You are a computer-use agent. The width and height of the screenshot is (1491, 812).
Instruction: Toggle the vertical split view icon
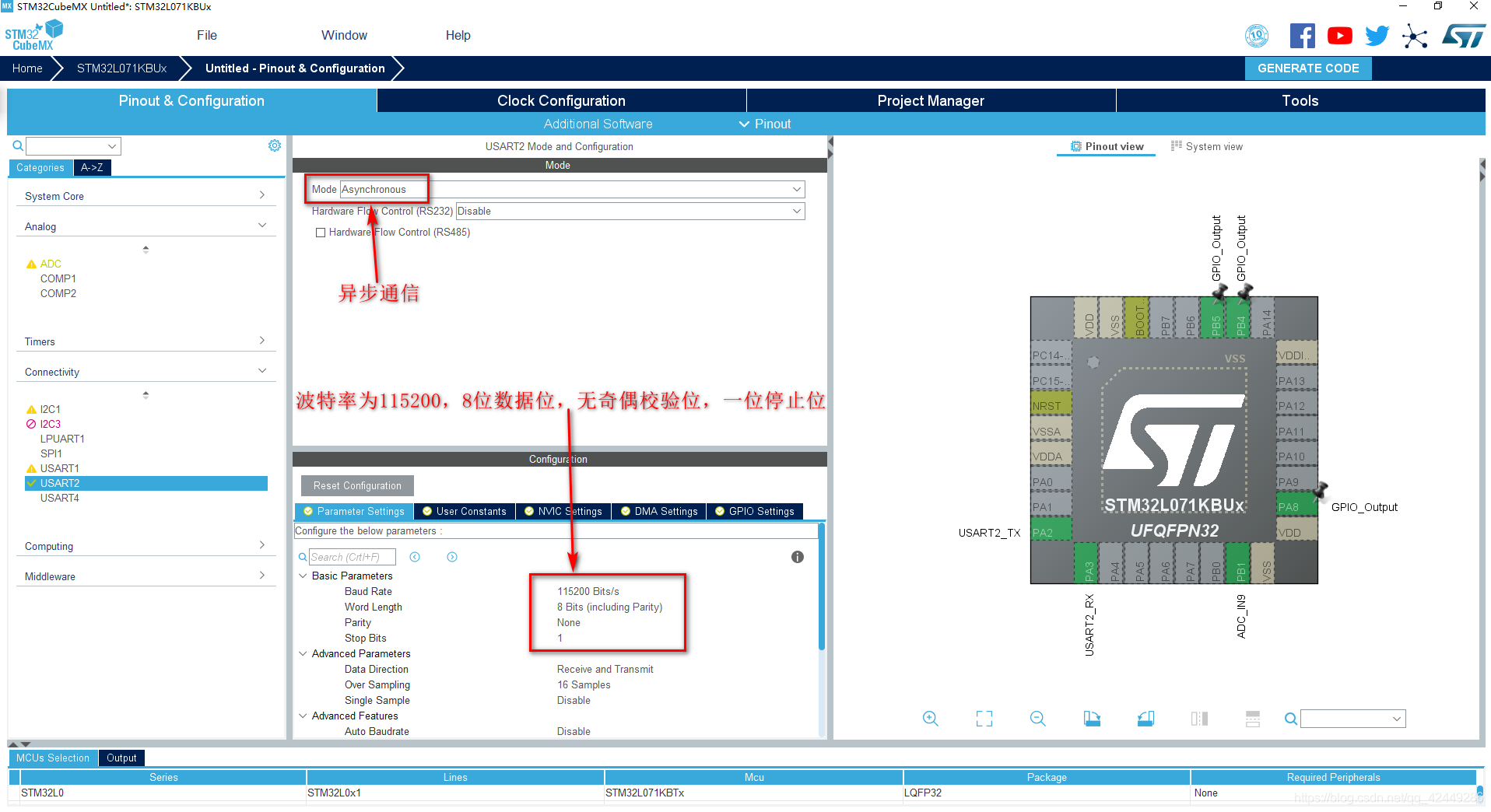click(x=1199, y=719)
